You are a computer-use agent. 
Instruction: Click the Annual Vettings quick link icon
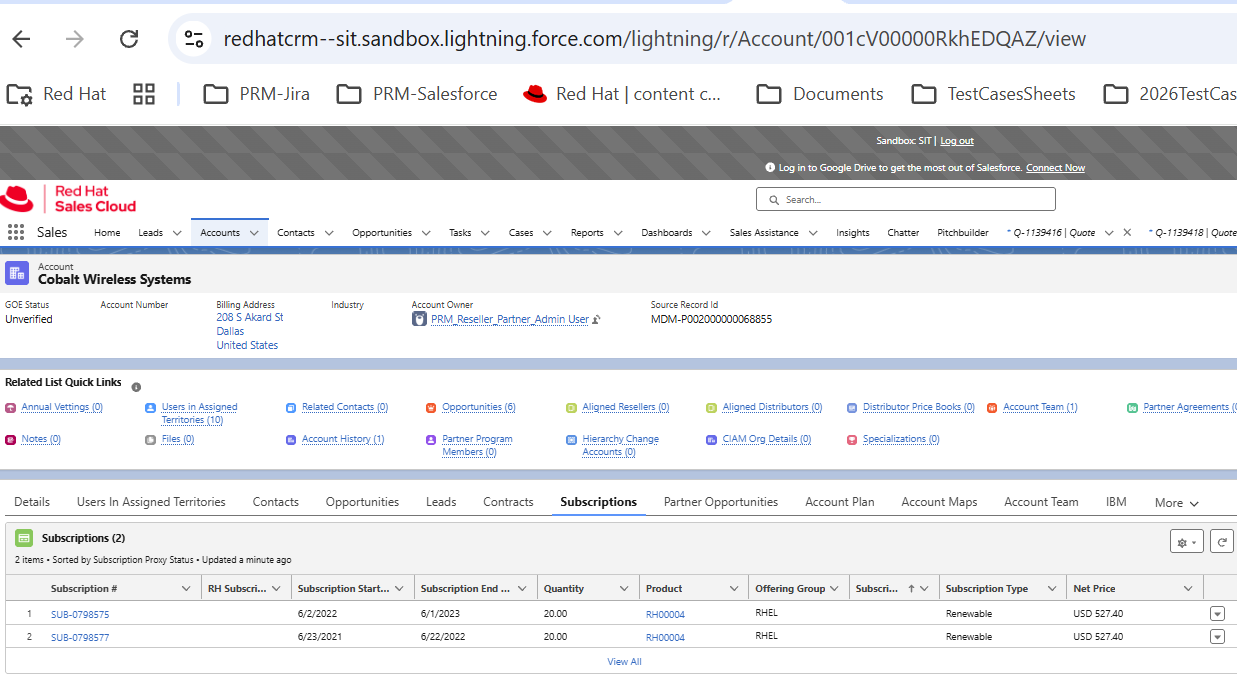point(11,408)
